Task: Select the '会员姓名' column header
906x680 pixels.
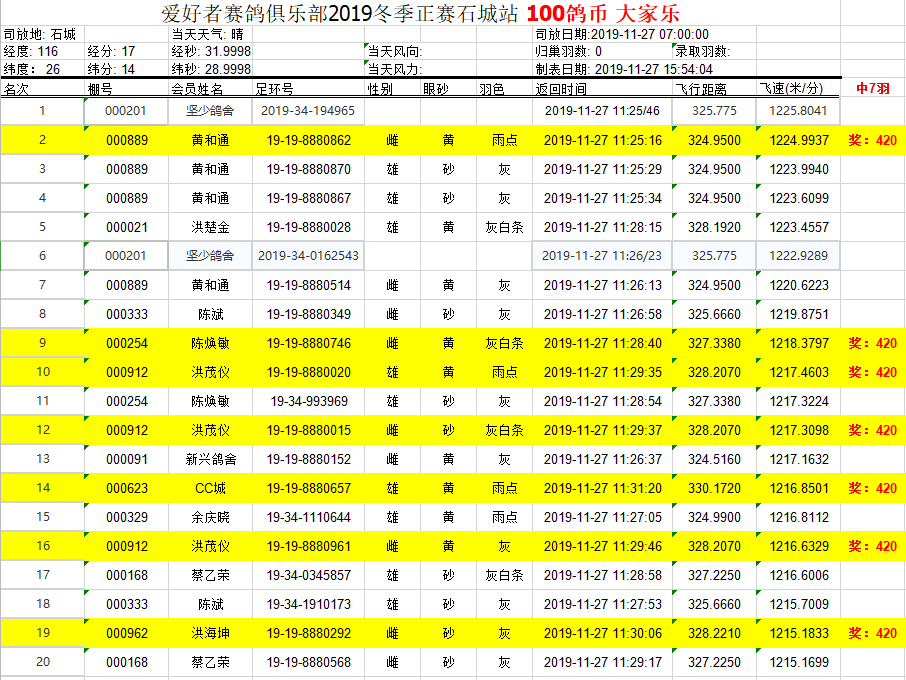Action: (x=197, y=89)
